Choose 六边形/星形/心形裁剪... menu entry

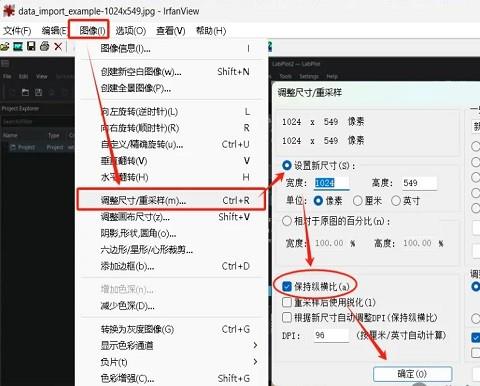(172, 250)
